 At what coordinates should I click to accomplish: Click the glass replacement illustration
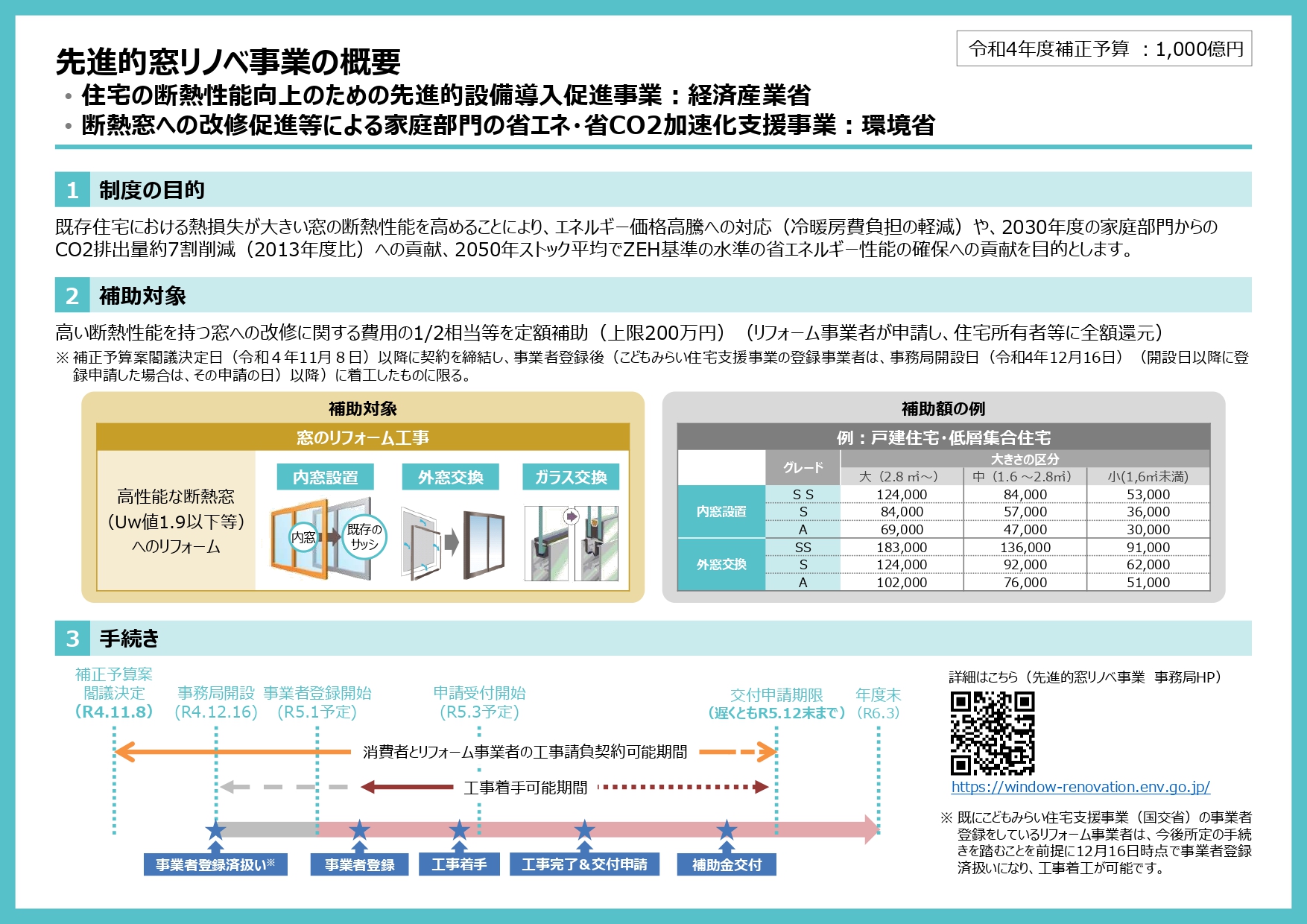pos(571,542)
